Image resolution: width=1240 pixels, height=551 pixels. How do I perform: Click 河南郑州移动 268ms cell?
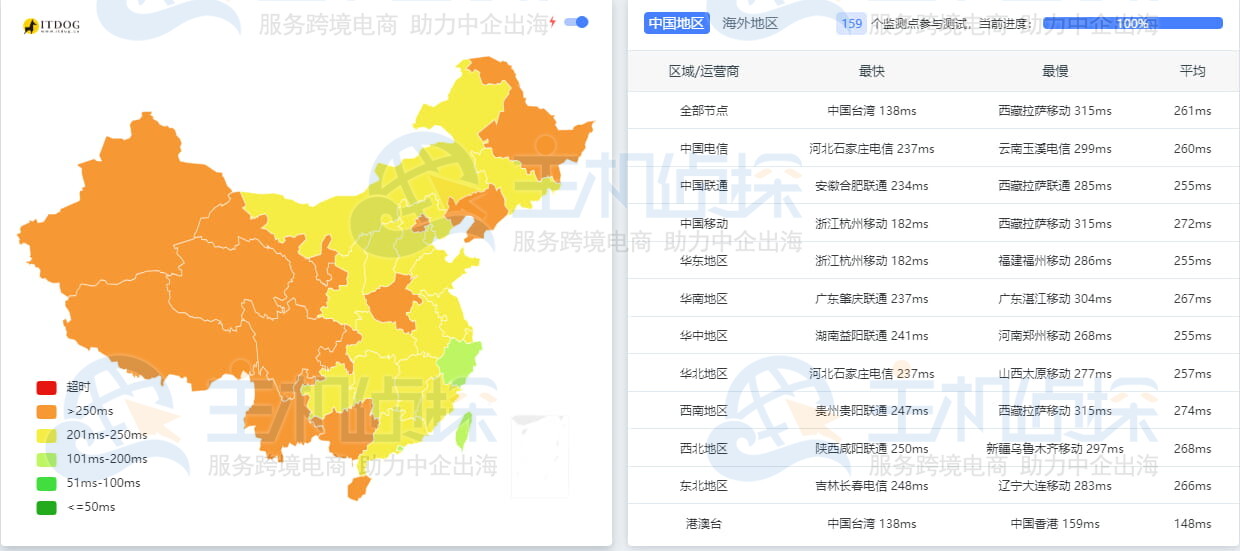(1055, 336)
